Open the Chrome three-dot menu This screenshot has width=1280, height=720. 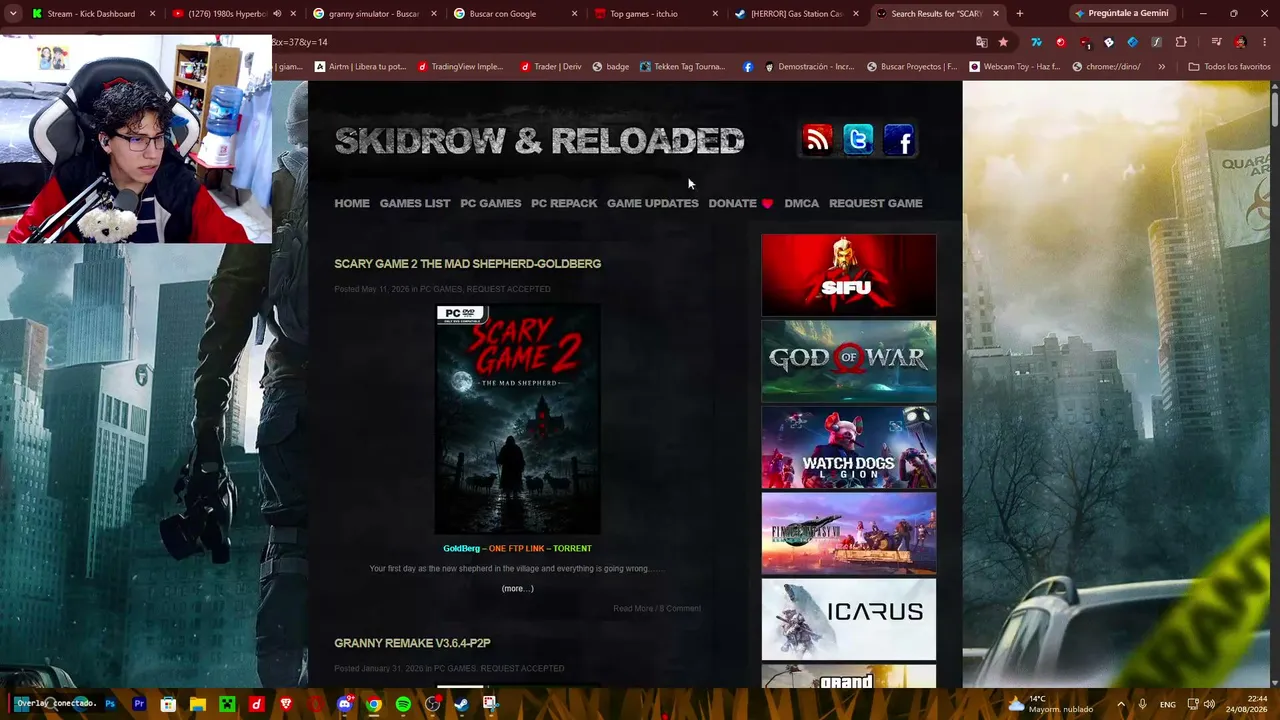click(1264, 42)
